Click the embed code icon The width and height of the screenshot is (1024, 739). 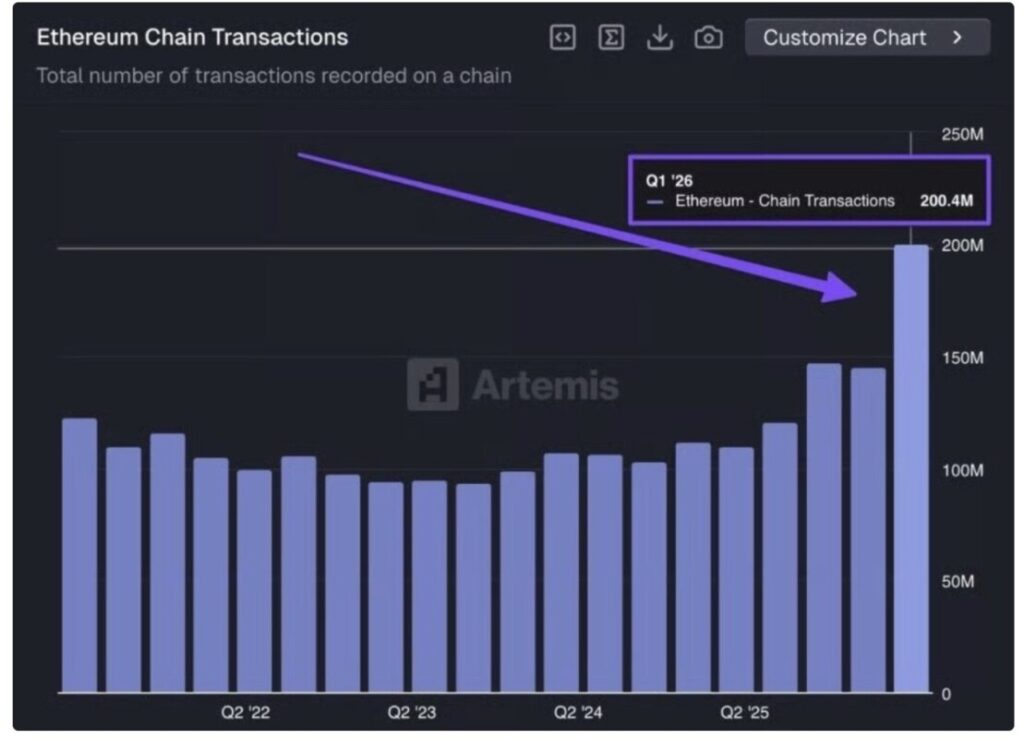point(563,38)
